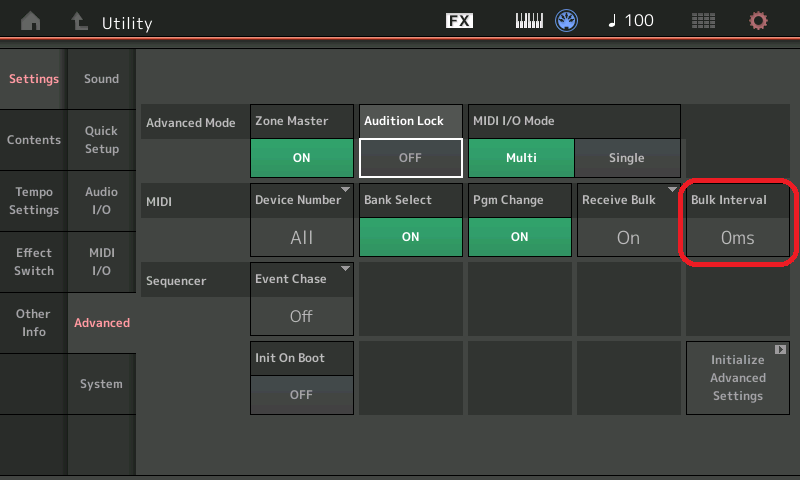This screenshot has width=800, height=480.
Task: Toggle Init On Boot switch
Action: [x=301, y=394]
